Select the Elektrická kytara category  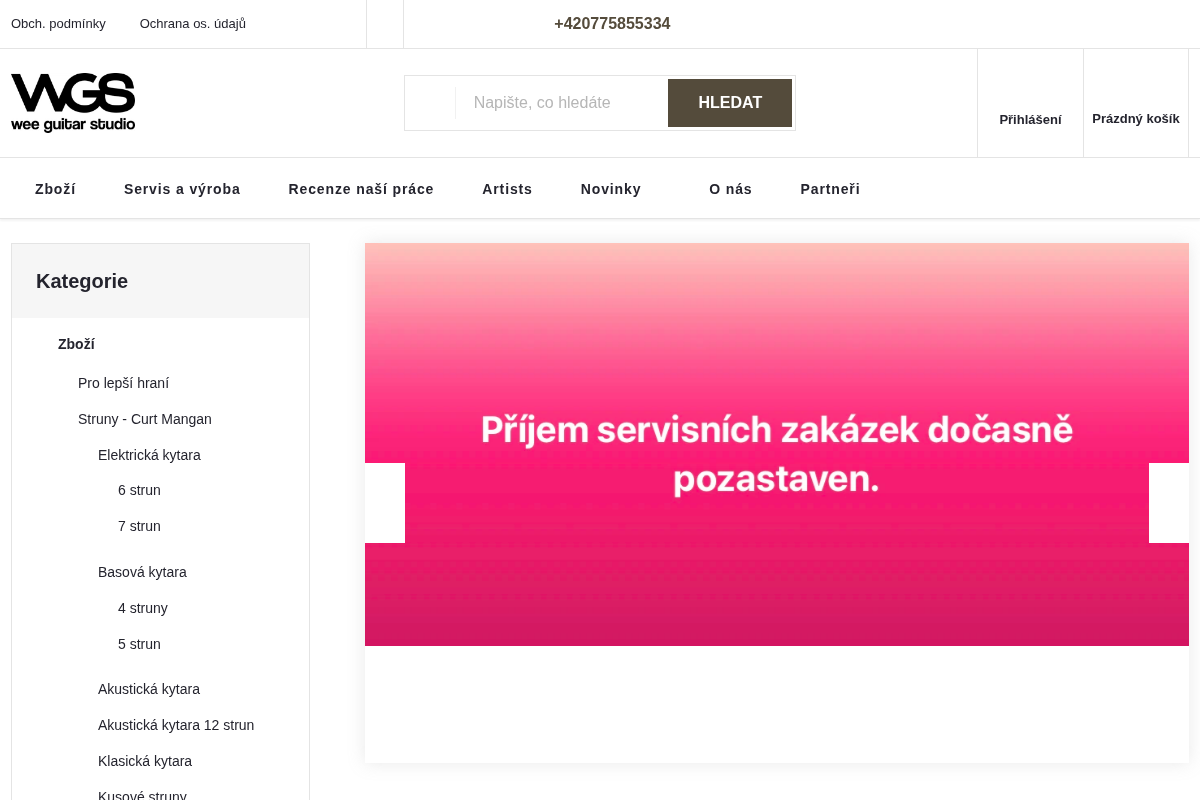[x=149, y=455]
